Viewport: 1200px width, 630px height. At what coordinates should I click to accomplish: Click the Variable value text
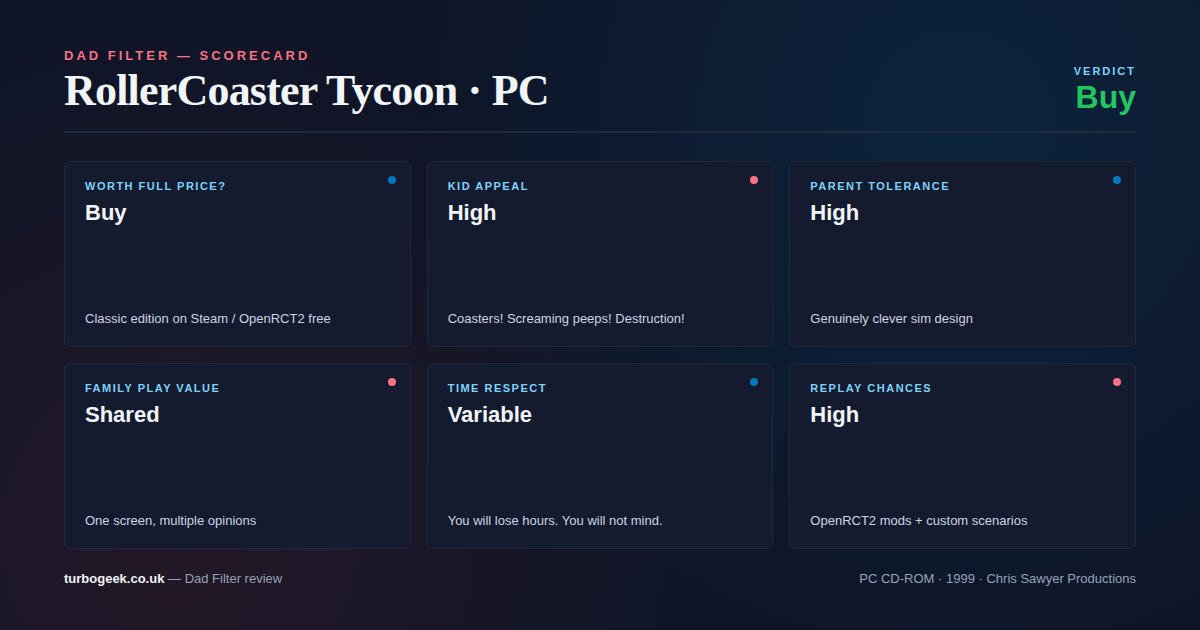pos(490,415)
